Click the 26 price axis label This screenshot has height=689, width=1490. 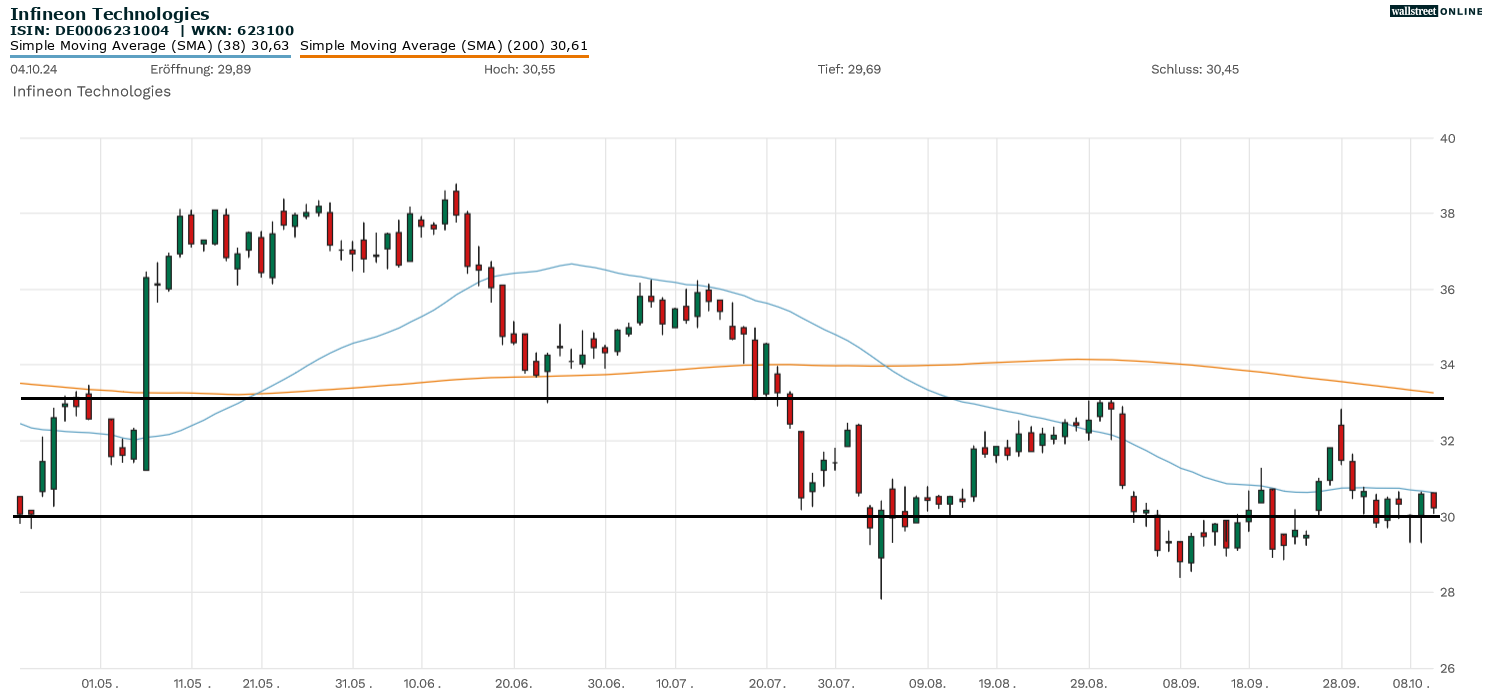tap(1447, 668)
